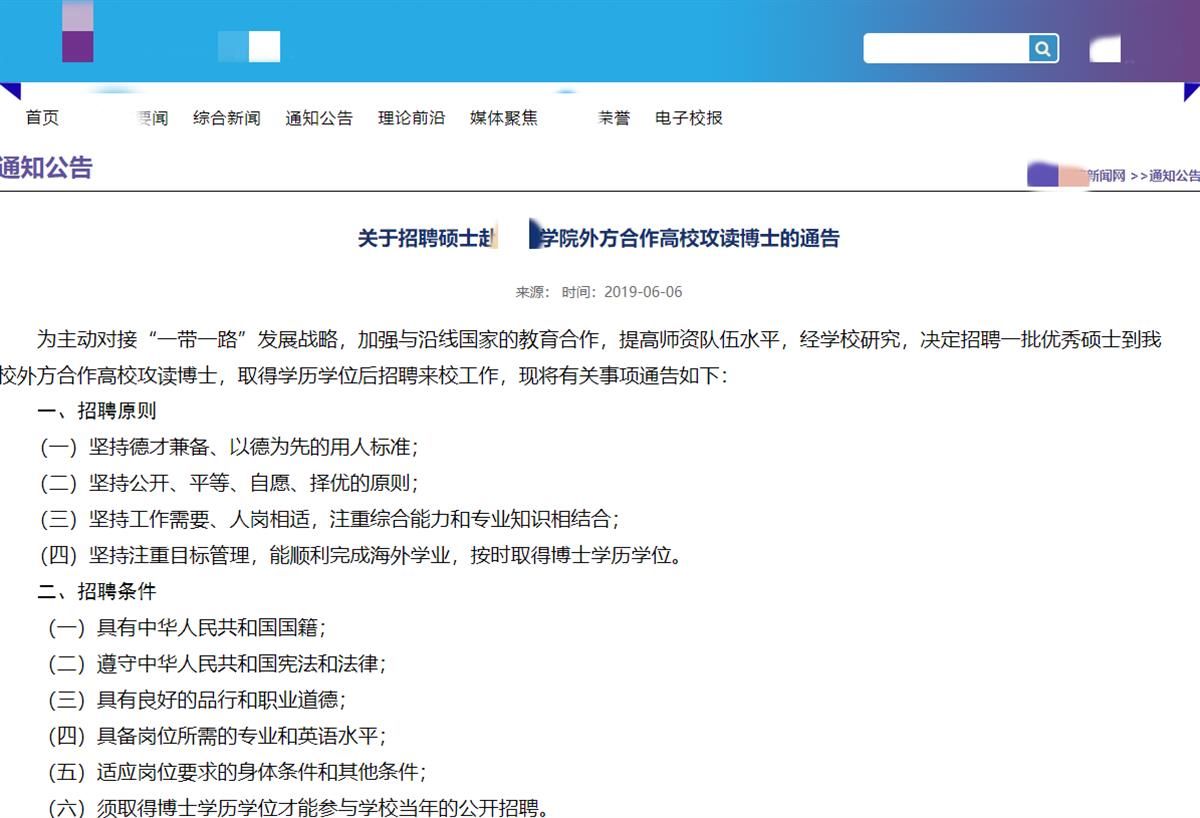1200x818 pixels.
Task: Click the line 坚持公开、平等、自愿、择优的原则
Action: coord(228,483)
